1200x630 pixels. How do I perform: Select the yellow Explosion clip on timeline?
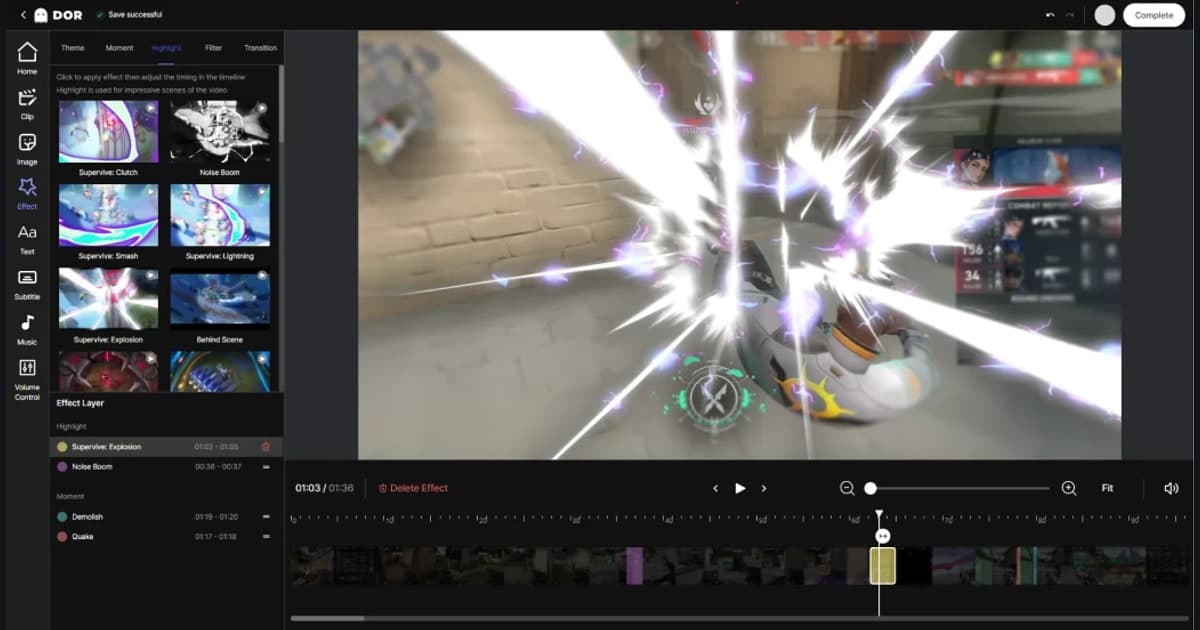coord(882,565)
